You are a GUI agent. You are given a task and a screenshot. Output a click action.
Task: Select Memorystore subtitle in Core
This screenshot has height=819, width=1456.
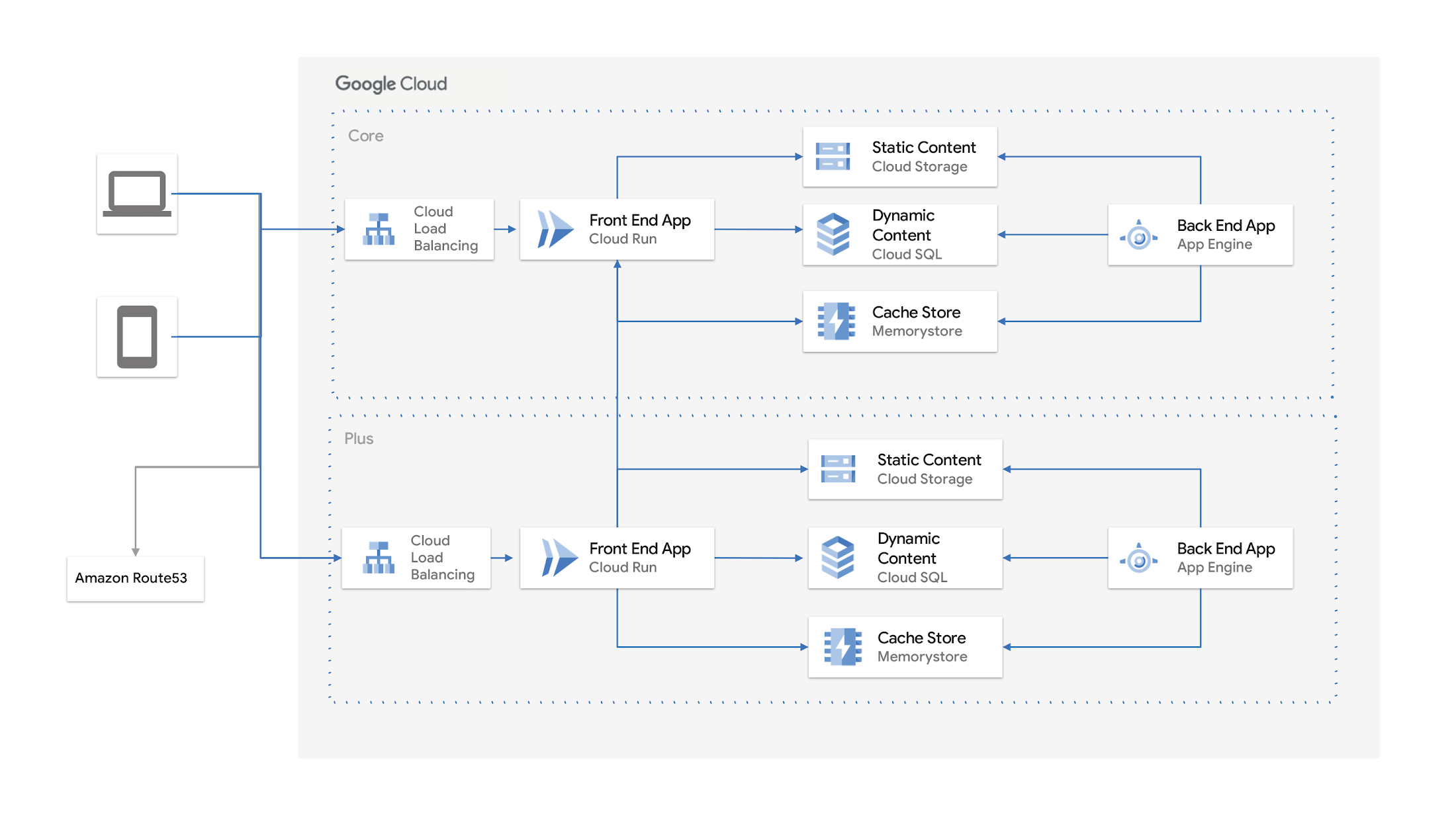[917, 331]
